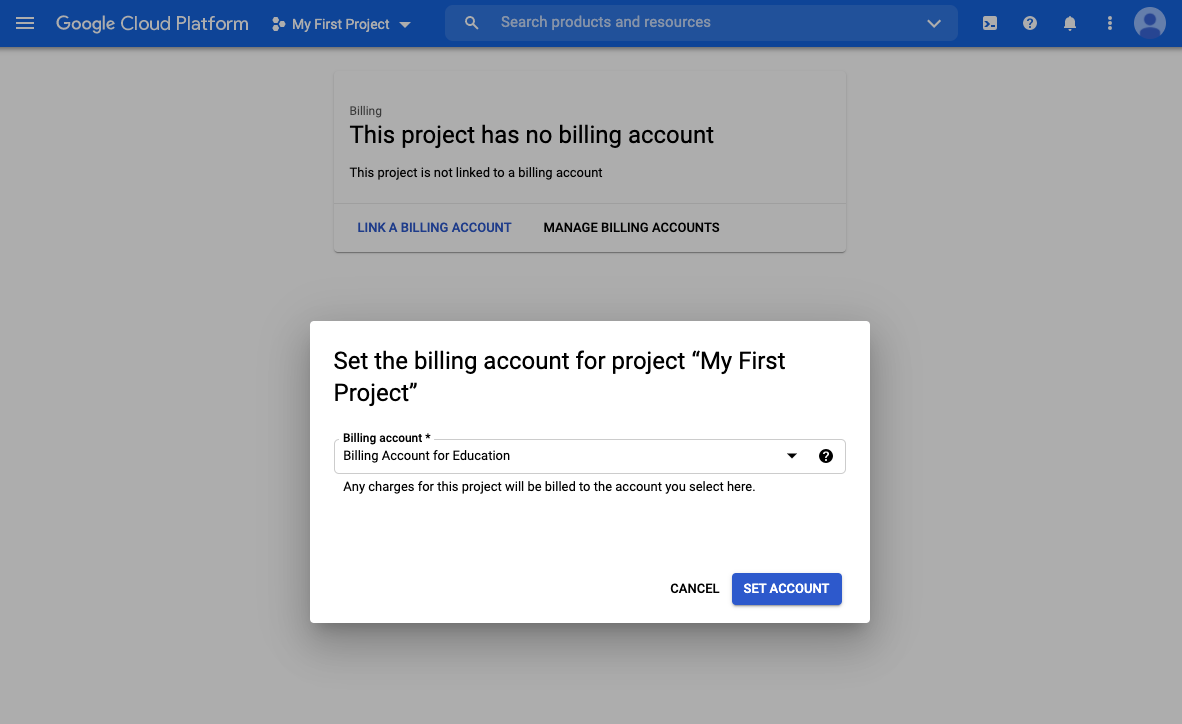Open the hamburger navigation menu
The height and width of the screenshot is (724, 1182).
pyautogui.click(x=25, y=23)
